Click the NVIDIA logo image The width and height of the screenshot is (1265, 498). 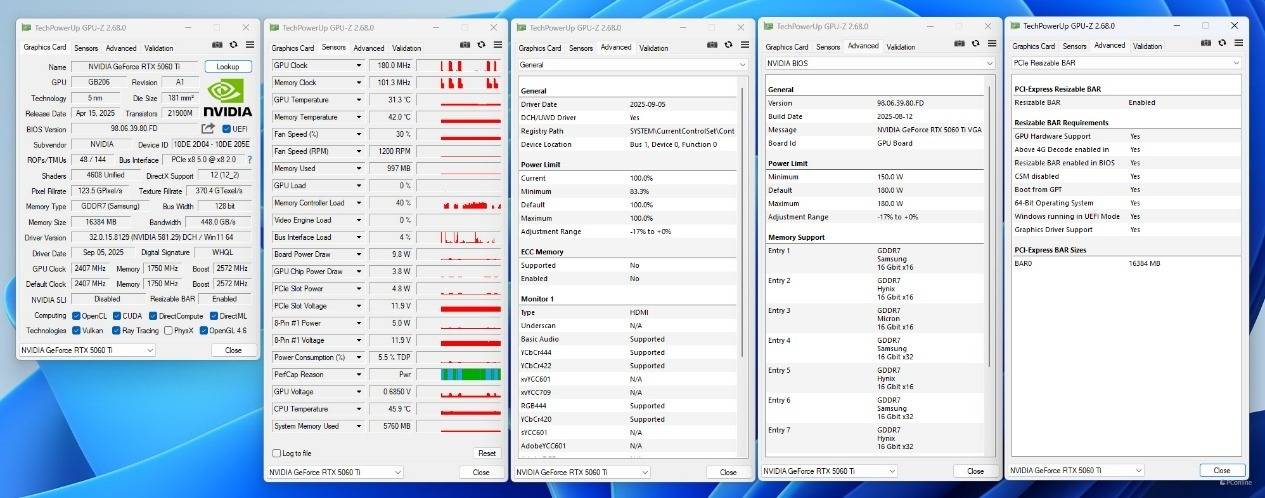point(228,98)
